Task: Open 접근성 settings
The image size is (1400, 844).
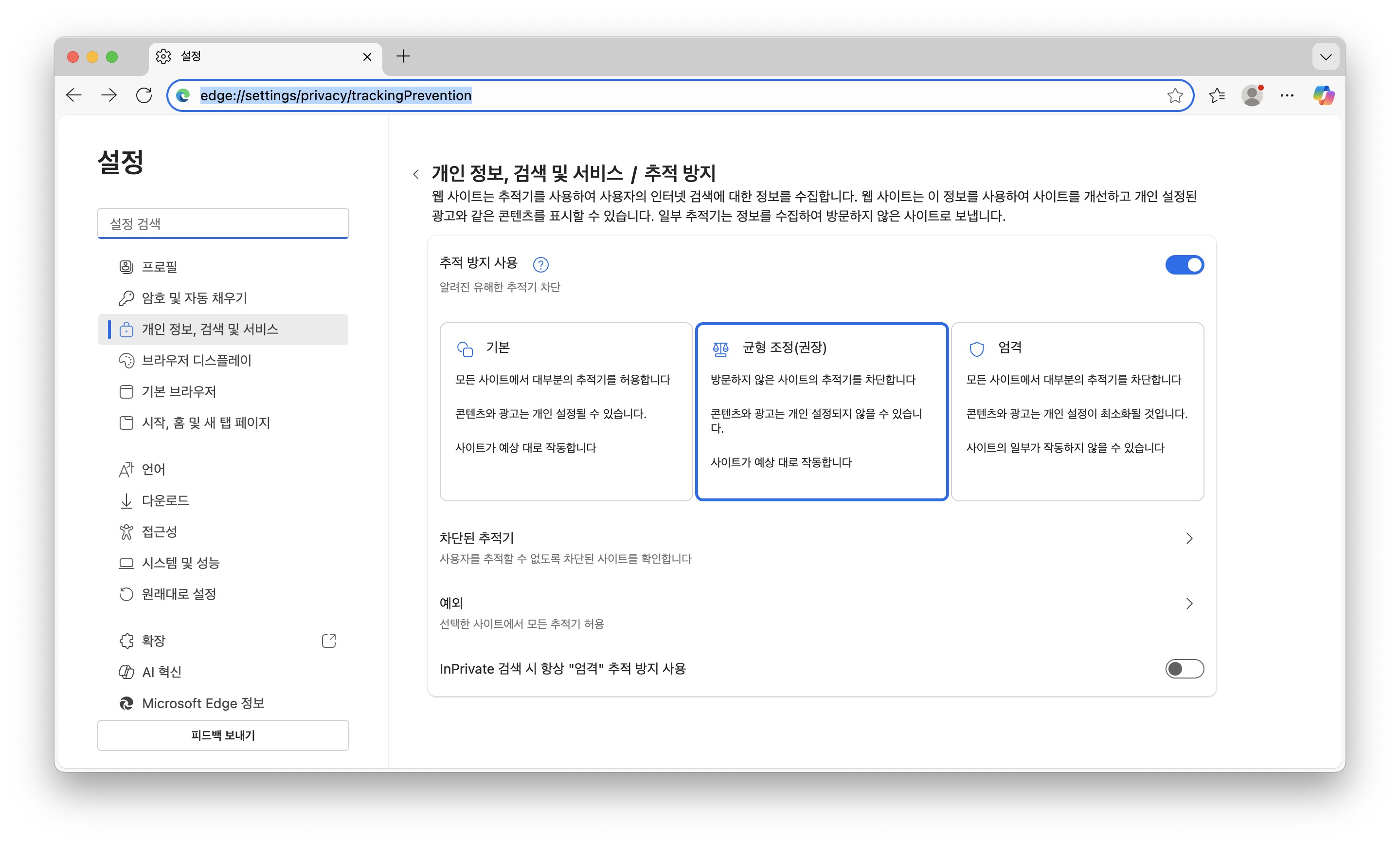Action: point(223,532)
